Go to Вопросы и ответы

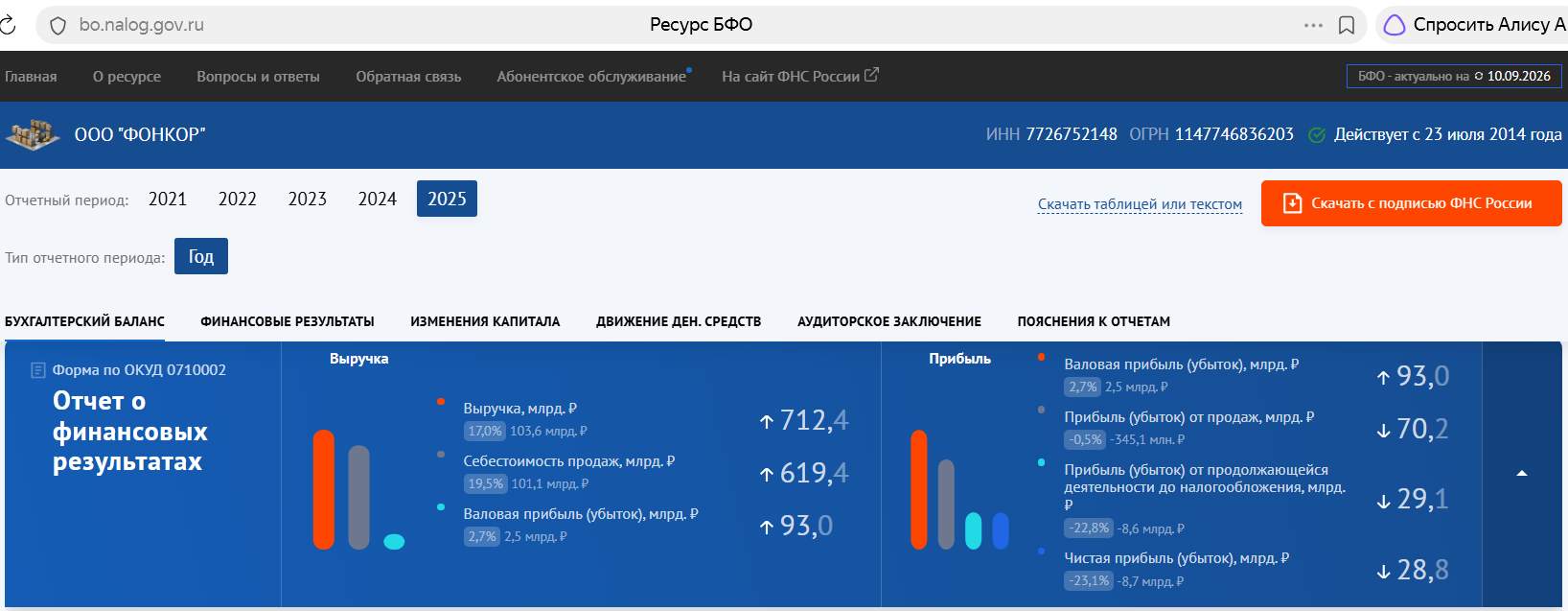tap(258, 77)
